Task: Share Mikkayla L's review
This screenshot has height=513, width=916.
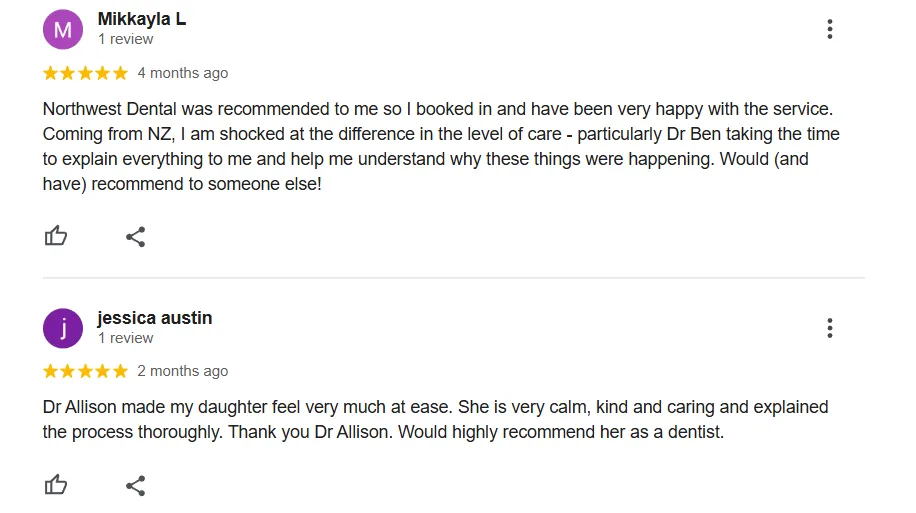Action: coord(136,237)
